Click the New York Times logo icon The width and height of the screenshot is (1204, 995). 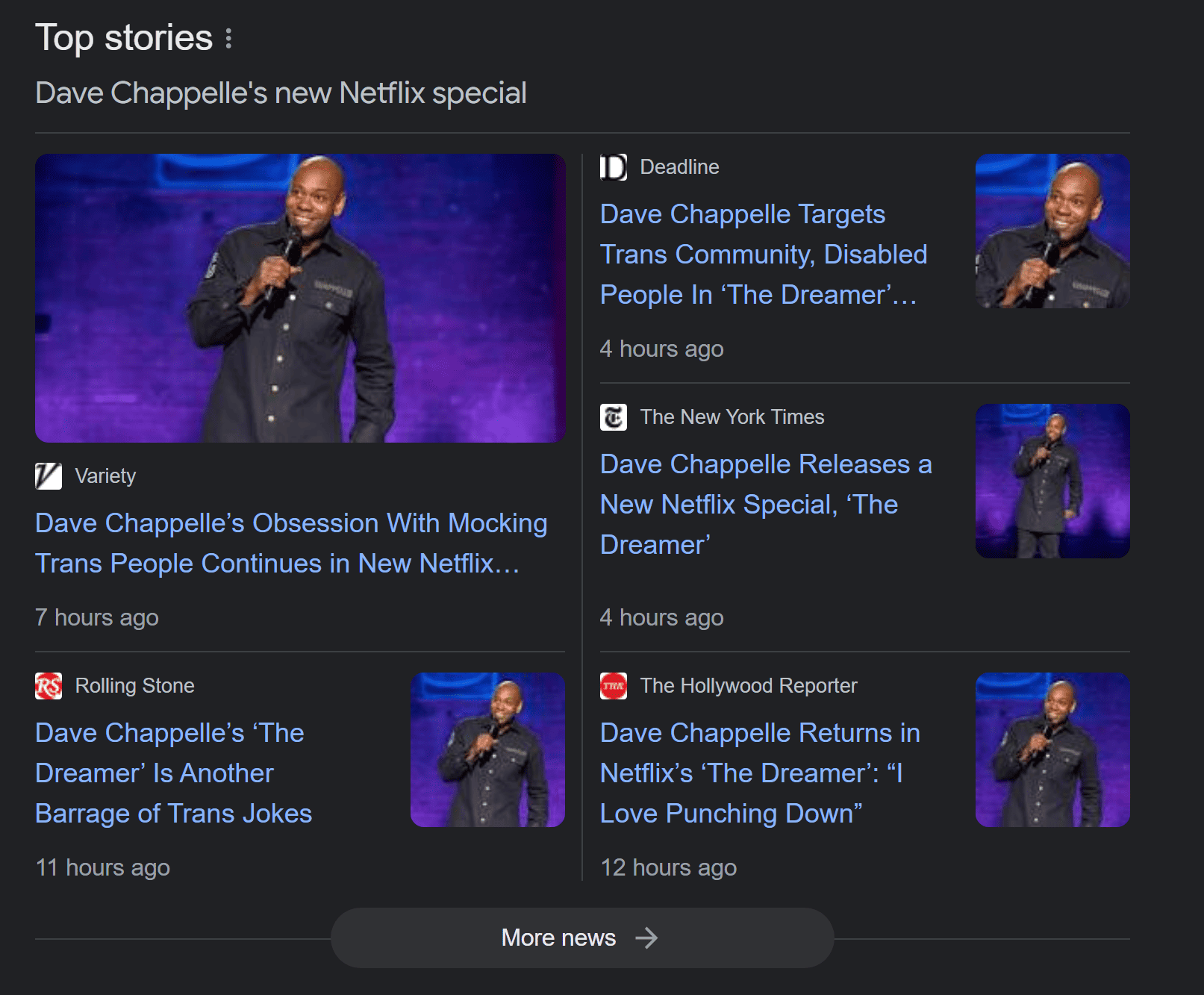614,417
